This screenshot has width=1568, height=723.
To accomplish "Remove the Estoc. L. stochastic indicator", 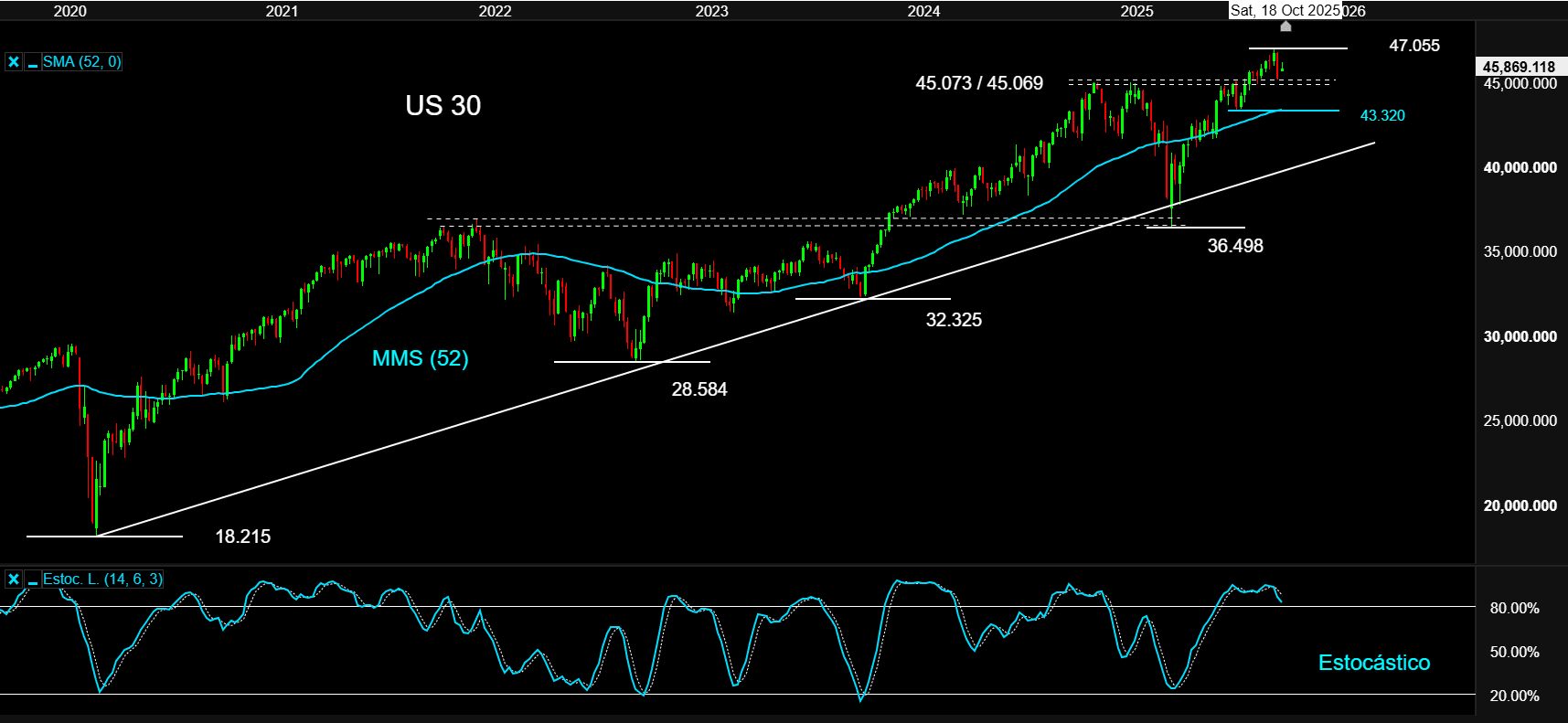I will click(x=14, y=579).
